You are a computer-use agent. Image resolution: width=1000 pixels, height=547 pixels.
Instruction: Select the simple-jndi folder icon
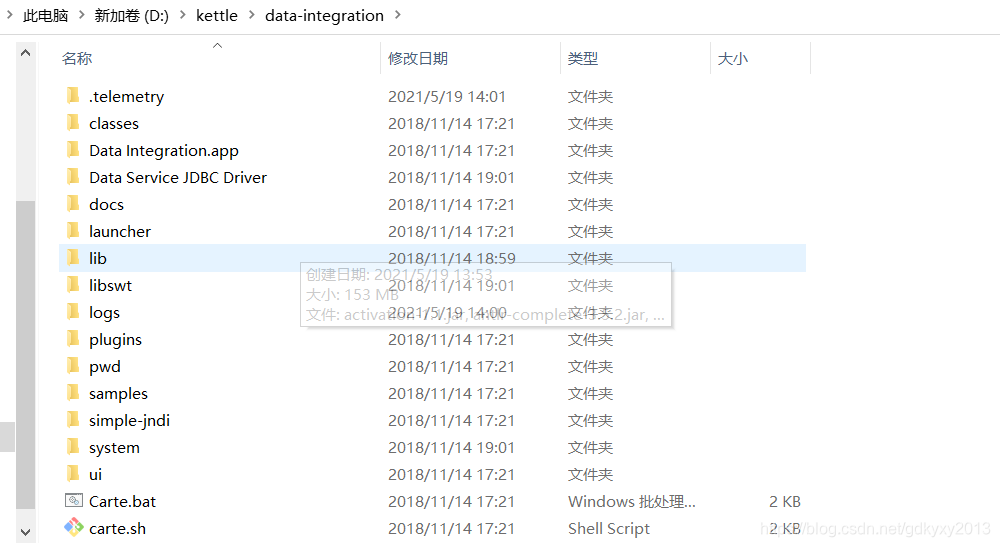pos(73,420)
